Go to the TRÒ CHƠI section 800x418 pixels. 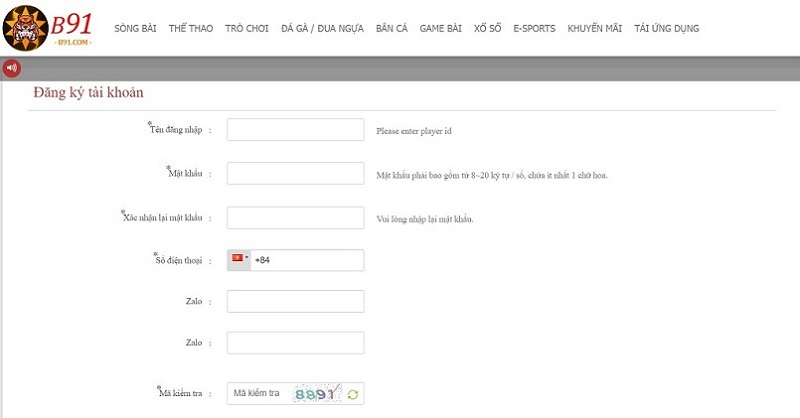click(x=246, y=29)
